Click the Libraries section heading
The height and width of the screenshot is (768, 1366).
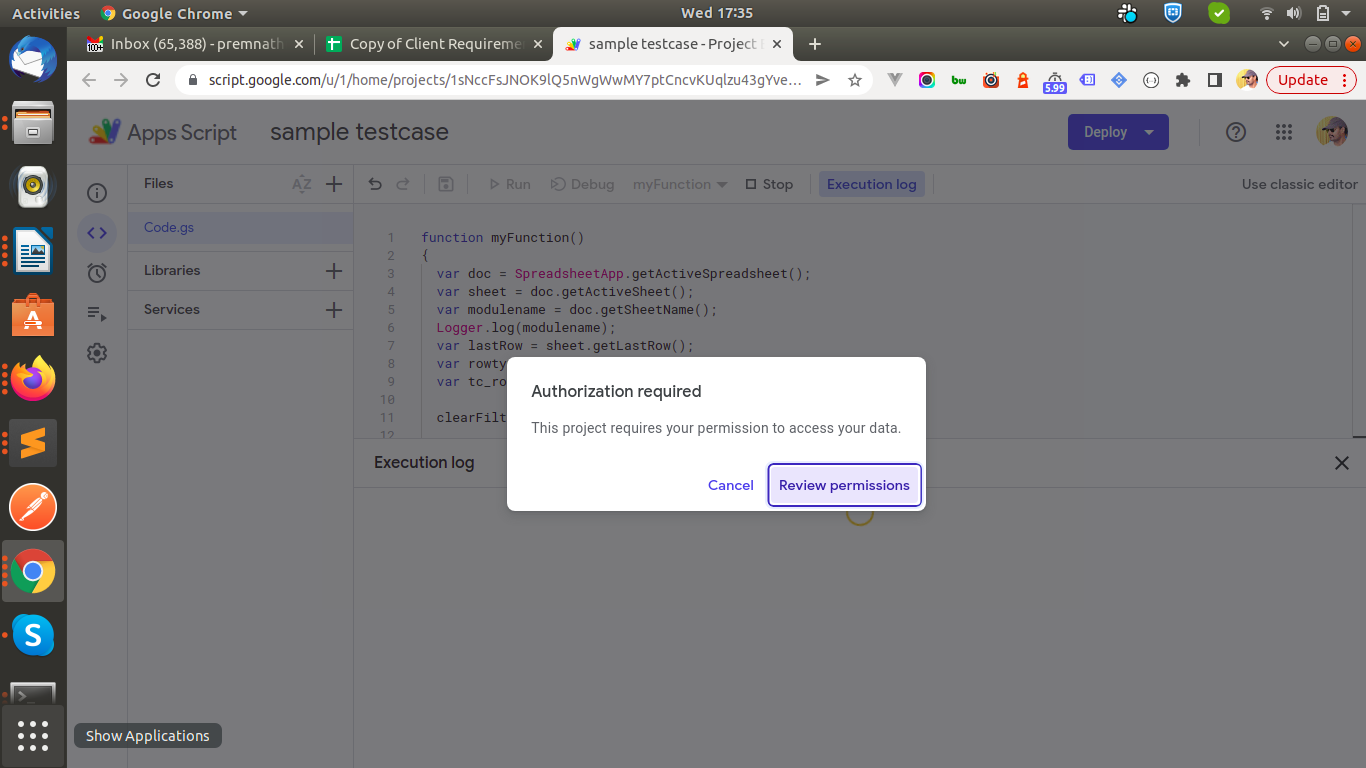click(x=172, y=271)
